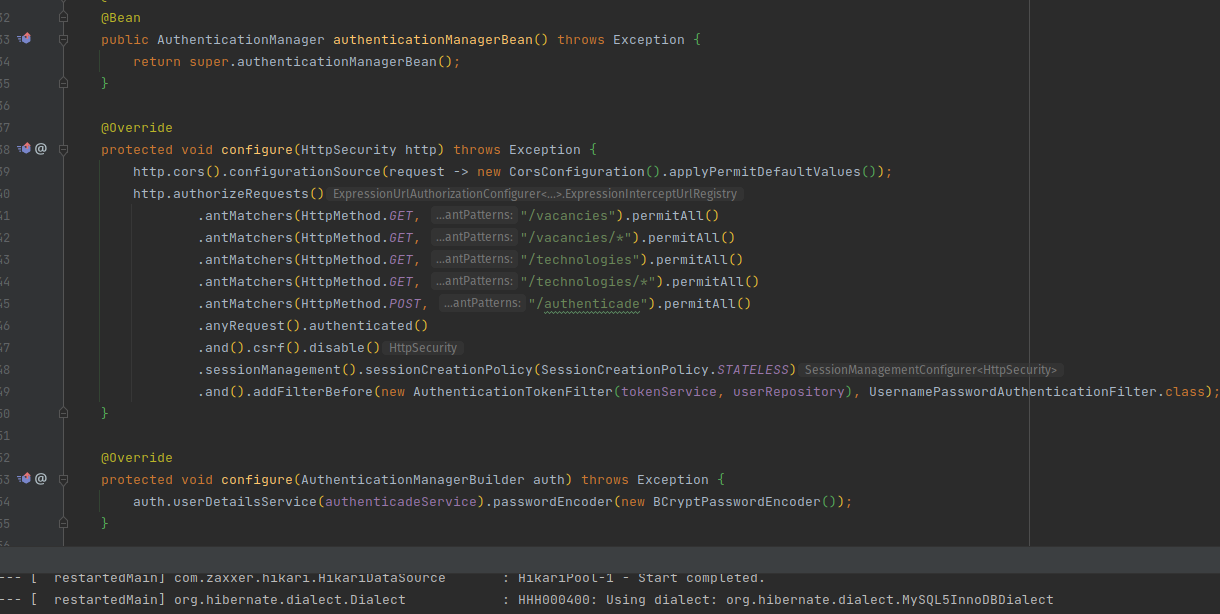Image resolution: width=1220 pixels, height=614 pixels.
Task: Click the antPatterns hint before "/technologies/*"
Action: (x=473, y=281)
